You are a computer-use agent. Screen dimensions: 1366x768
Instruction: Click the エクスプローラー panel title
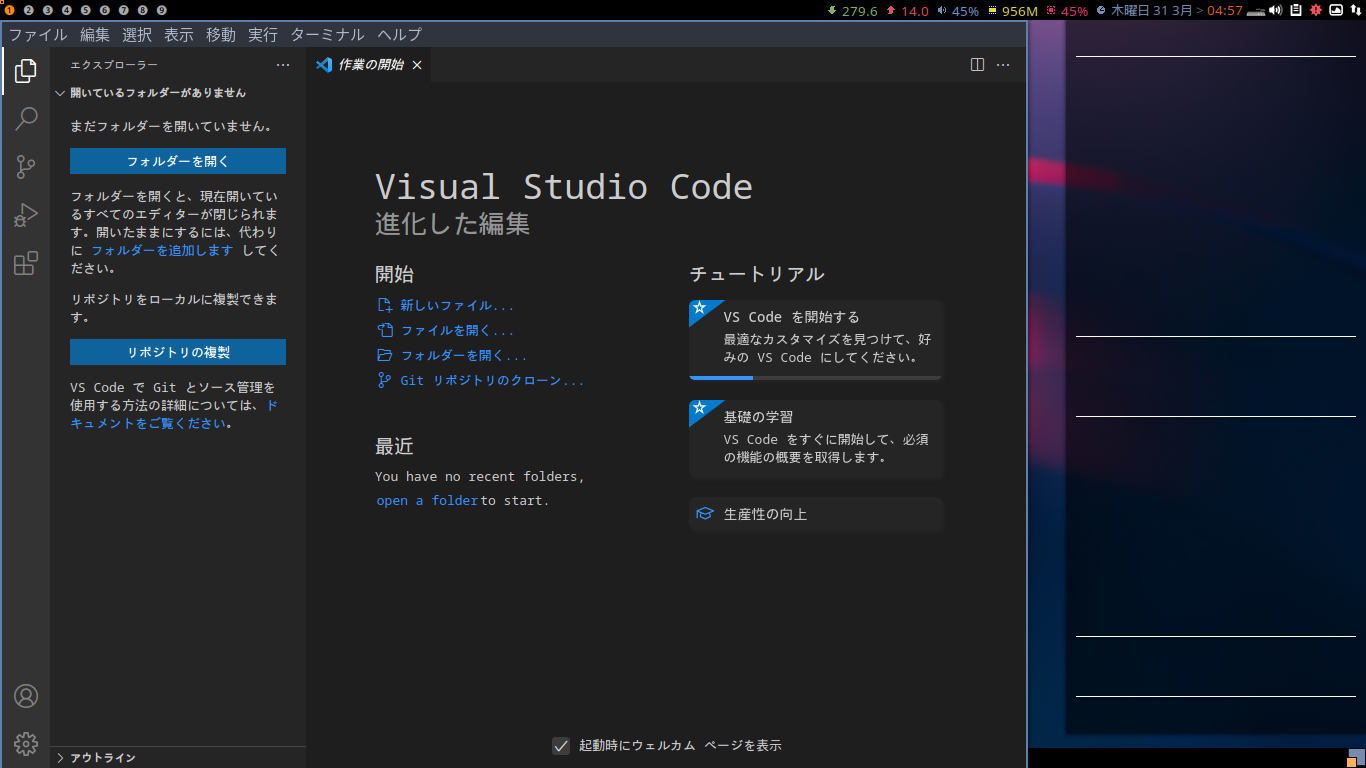click(x=114, y=65)
